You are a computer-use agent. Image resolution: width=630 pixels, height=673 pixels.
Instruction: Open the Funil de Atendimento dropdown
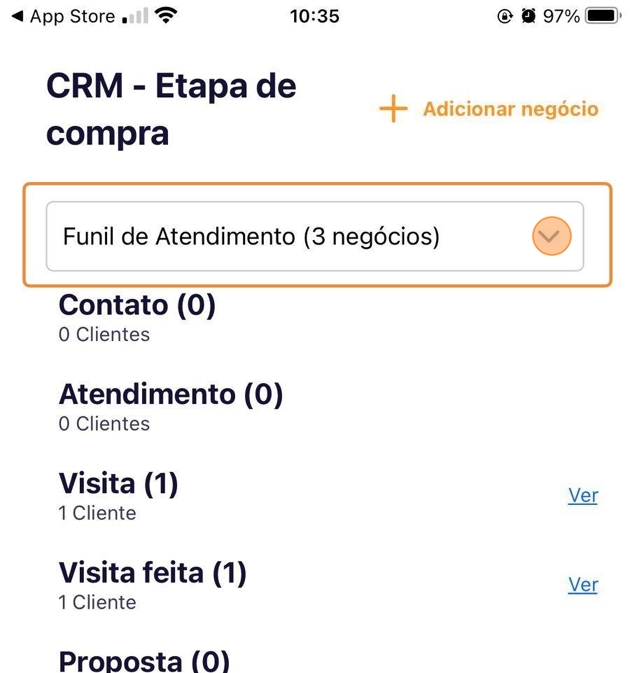point(552,237)
